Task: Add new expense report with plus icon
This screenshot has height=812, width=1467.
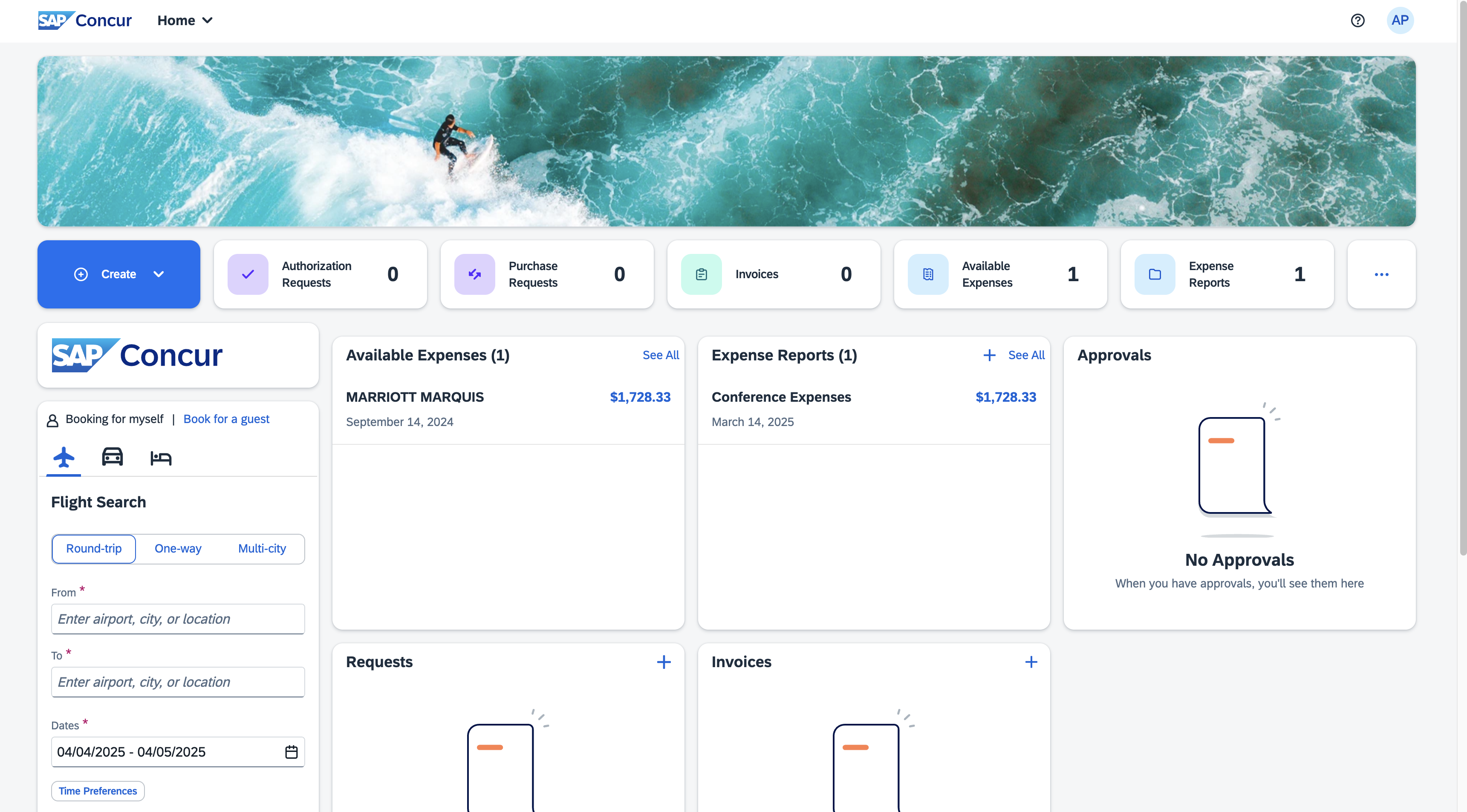Action: pos(989,355)
